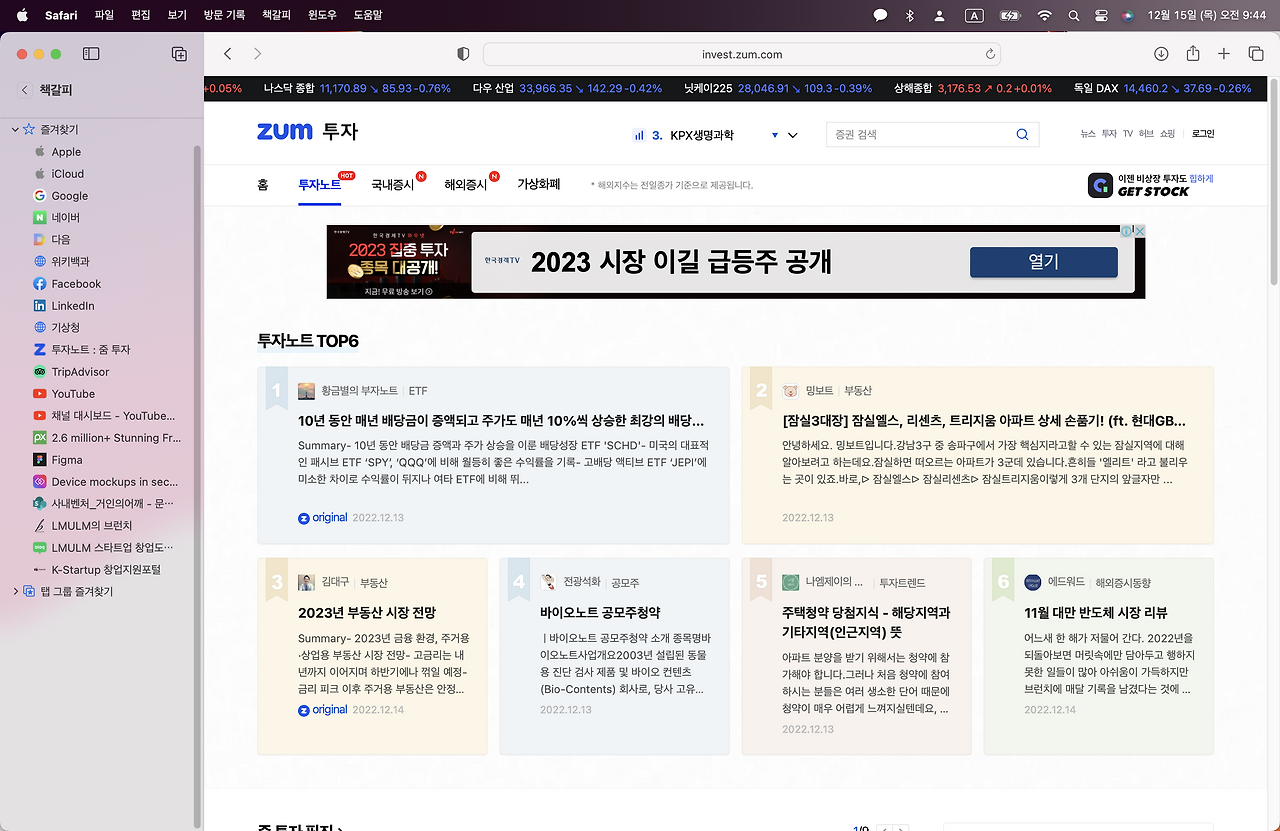Click the YouTube bookmark icon
Image resolution: width=1280 pixels, height=831 pixels.
pos(40,394)
